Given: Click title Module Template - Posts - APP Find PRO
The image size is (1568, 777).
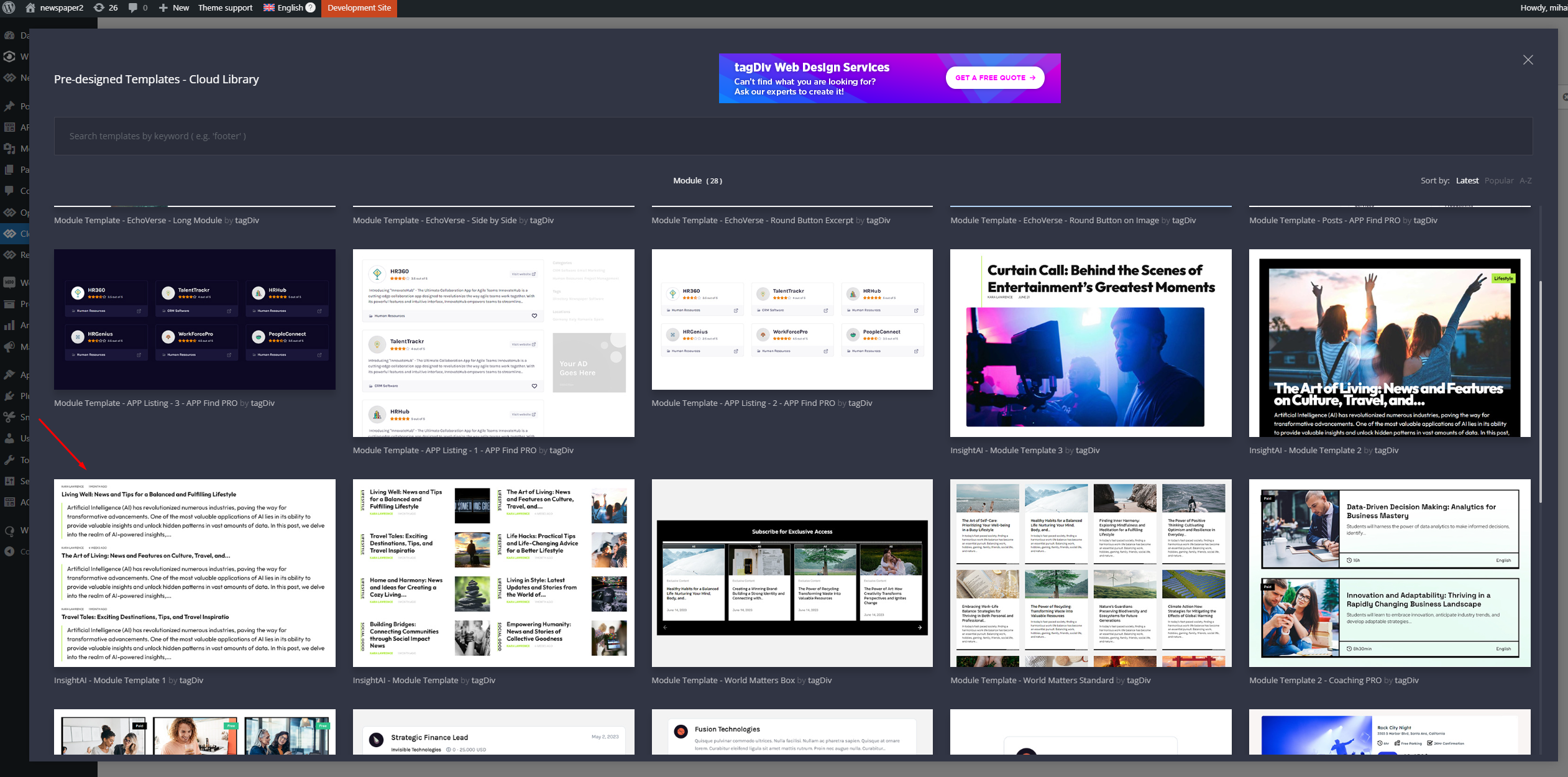Looking at the screenshot, I should pyautogui.click(x=1325, y=221).
